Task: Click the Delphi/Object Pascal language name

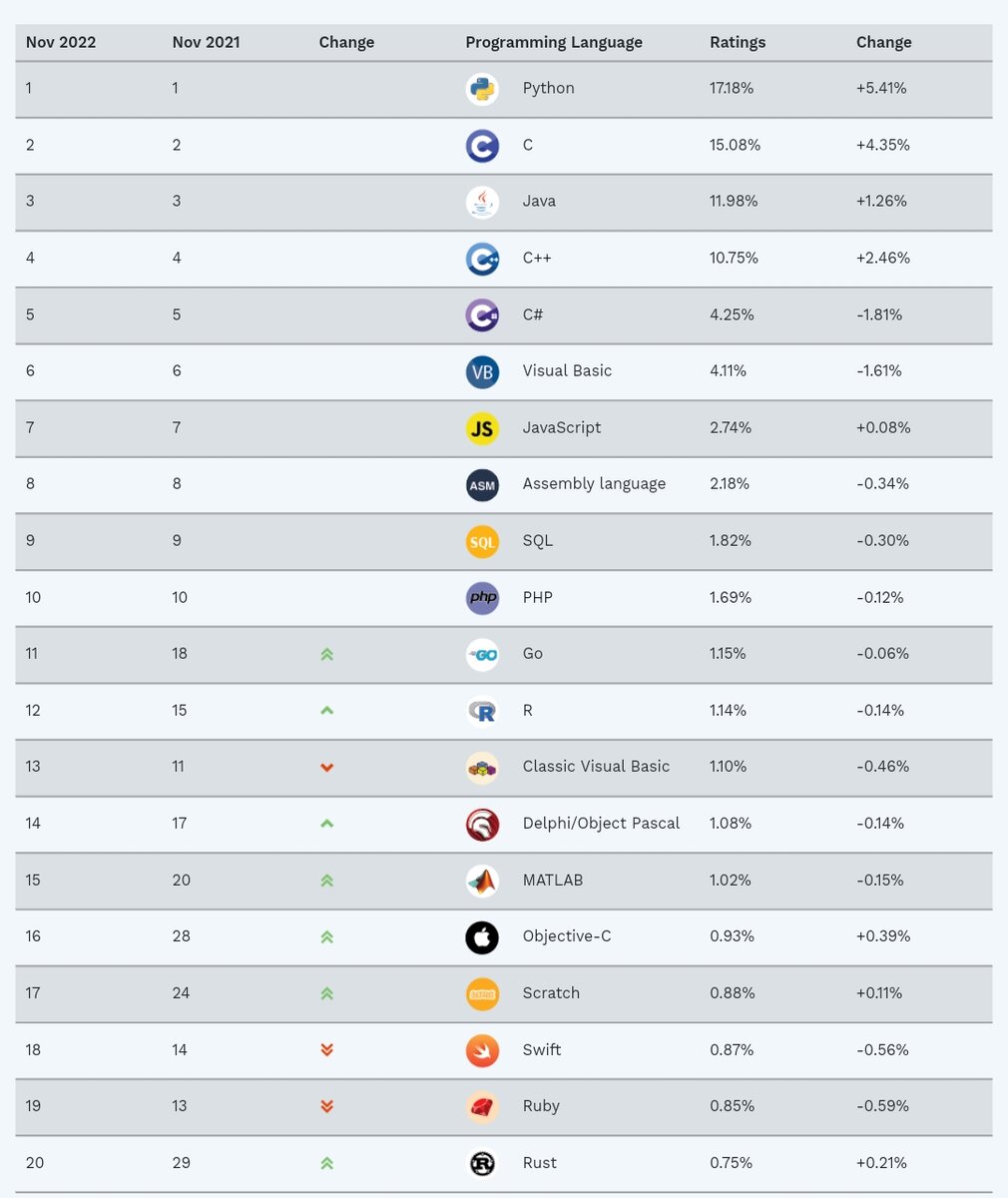Action: 601,824
